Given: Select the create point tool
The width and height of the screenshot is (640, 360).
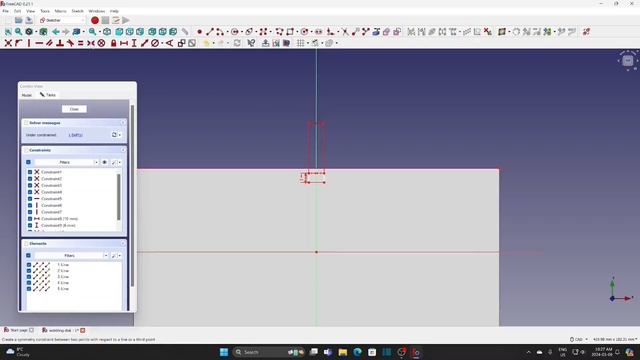Looking at the screenshot, I should click(x=199, y=31).
